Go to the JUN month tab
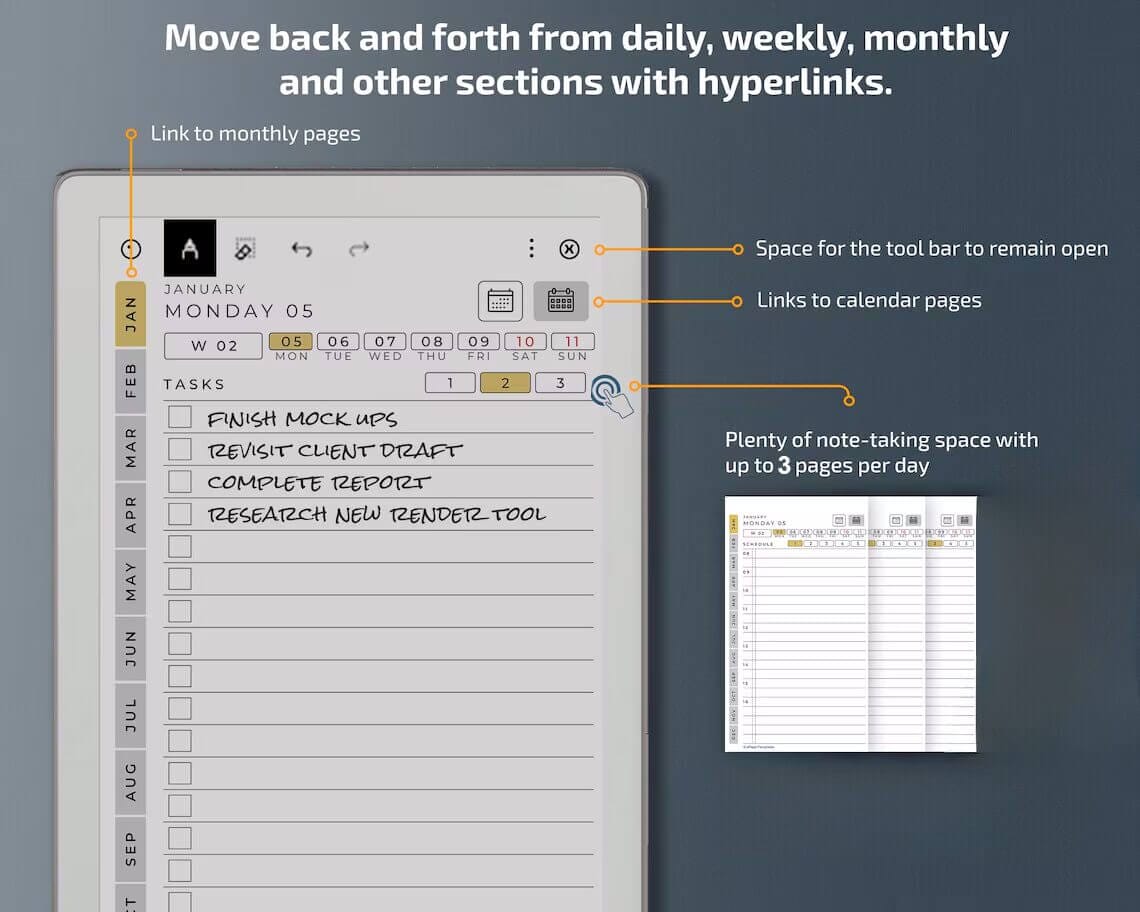 (x=131, y=648)
